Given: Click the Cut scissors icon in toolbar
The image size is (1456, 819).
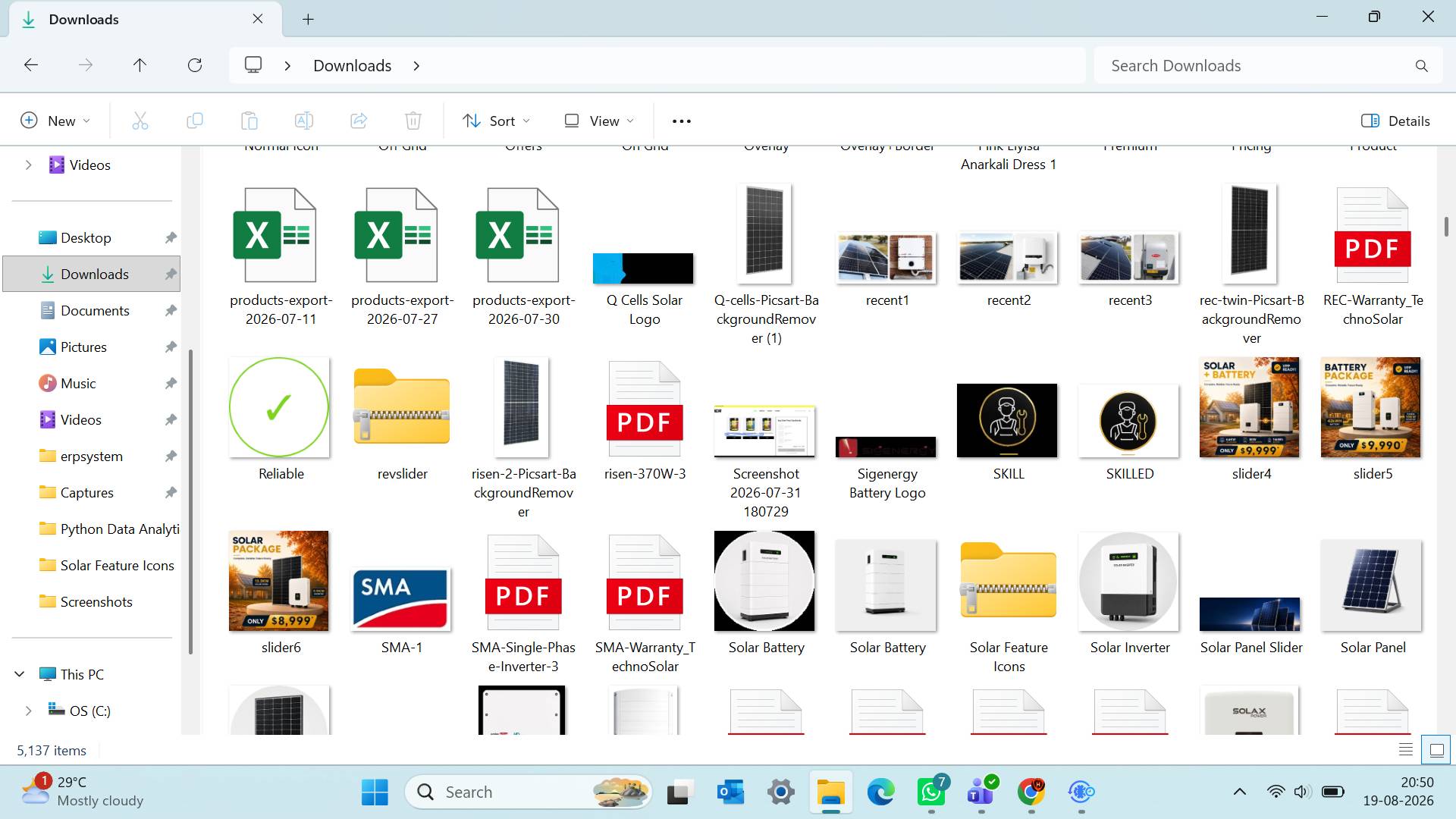Looking at the screenshot, I should click(140, 121).
